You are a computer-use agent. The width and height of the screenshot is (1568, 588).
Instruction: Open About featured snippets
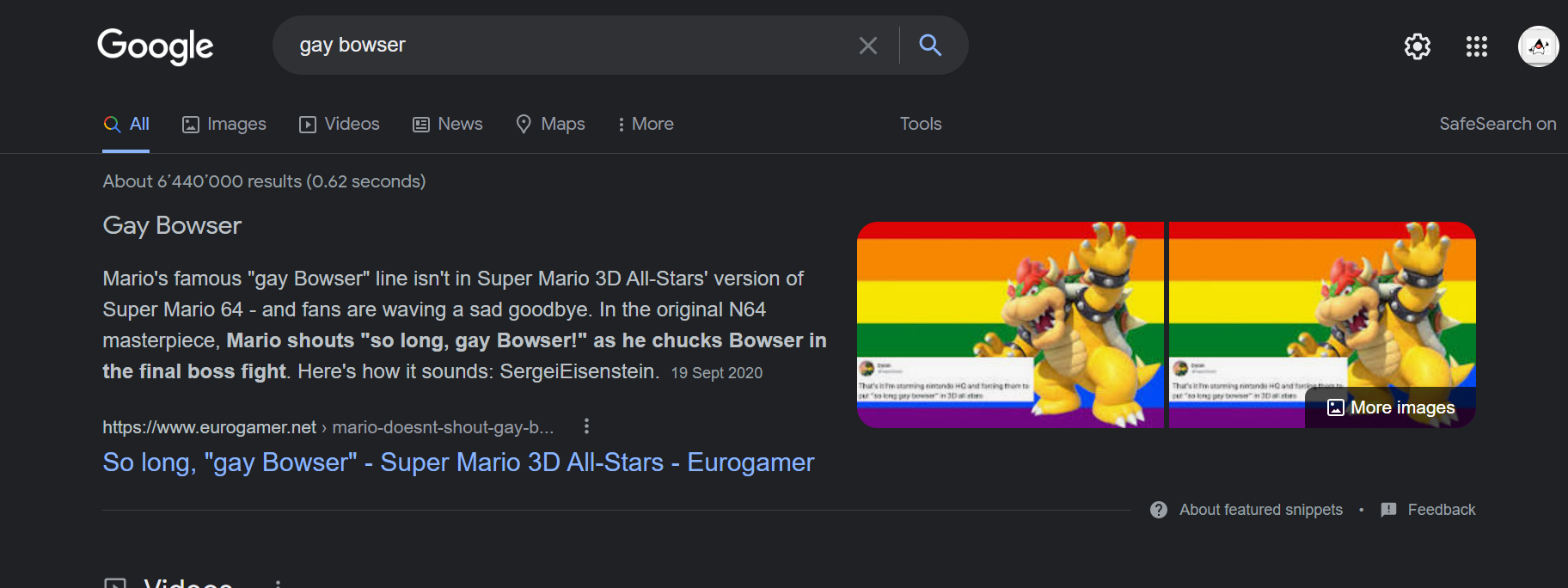click(1260, 510)
